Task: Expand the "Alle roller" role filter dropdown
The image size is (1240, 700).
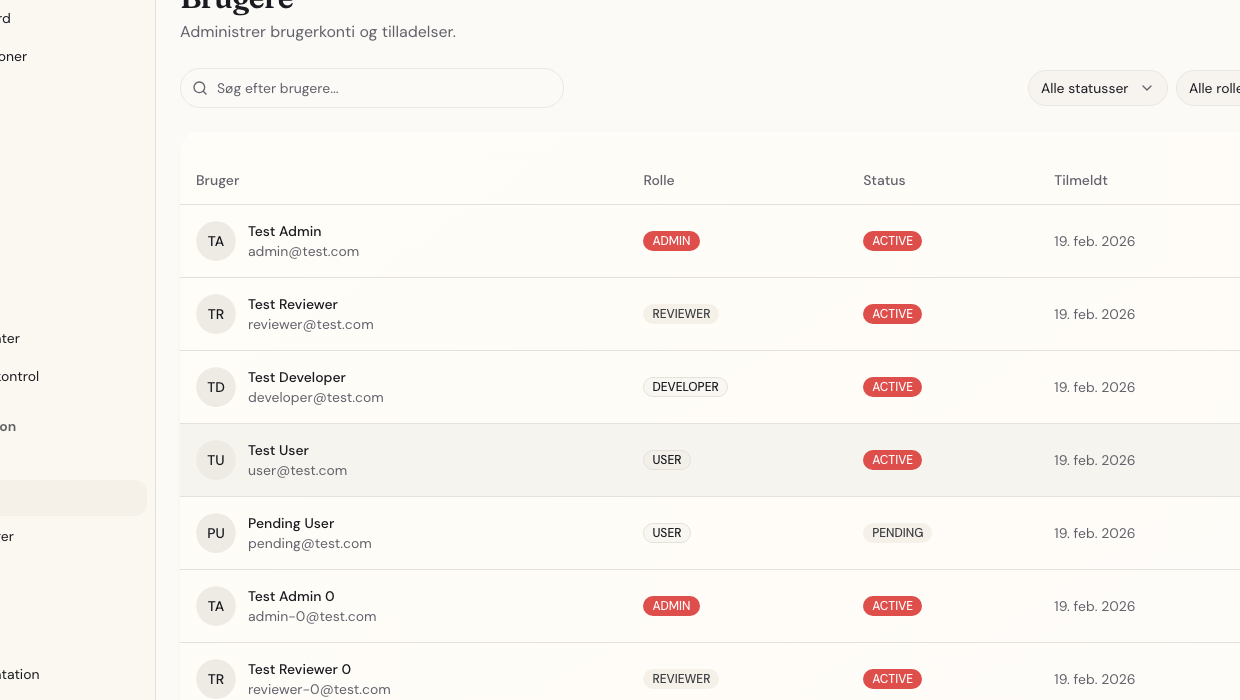Action: click(x=1212, y=88)
